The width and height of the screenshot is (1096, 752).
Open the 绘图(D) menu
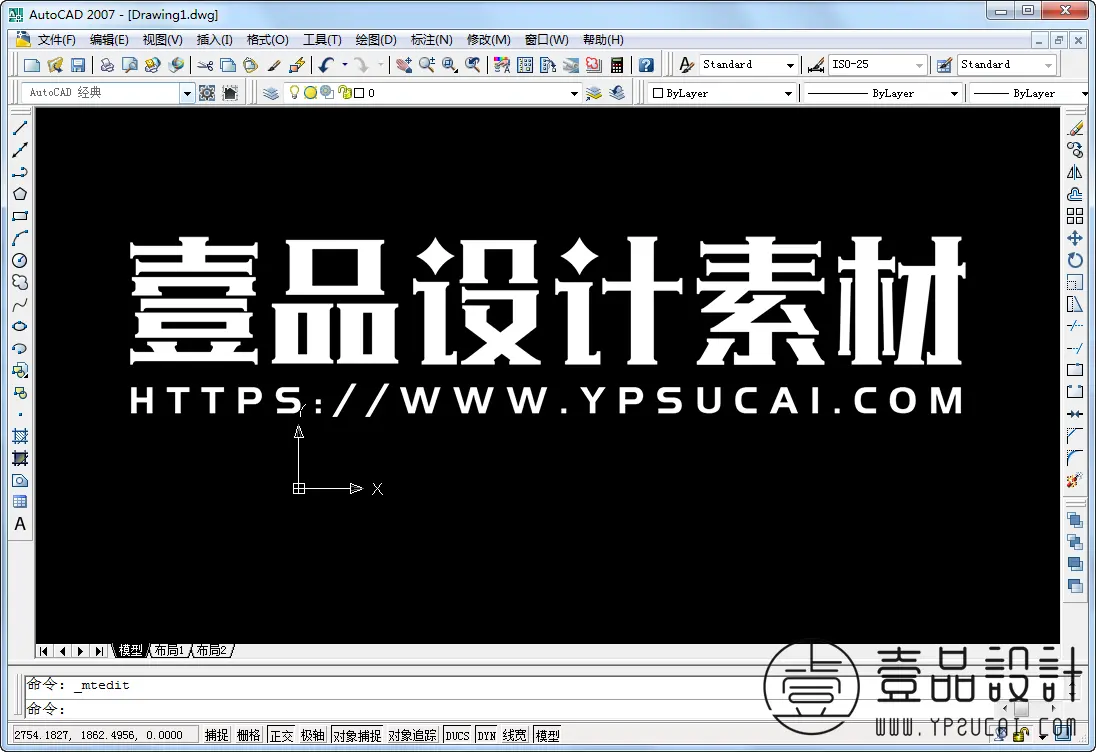point(376,40)
